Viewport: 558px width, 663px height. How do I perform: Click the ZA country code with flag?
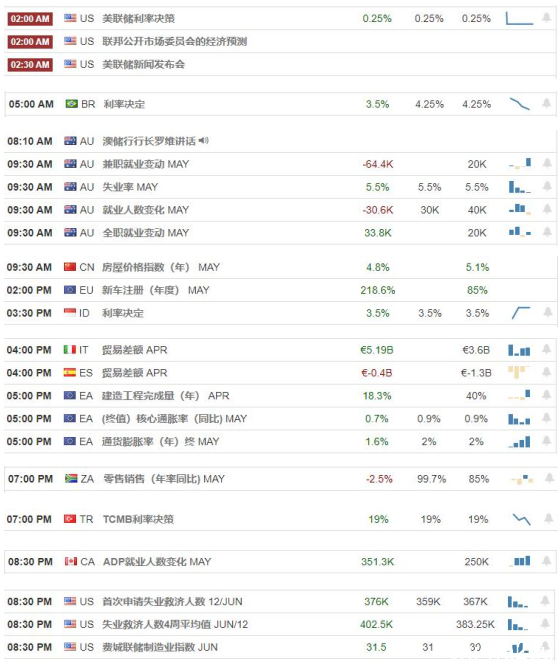(x=87, y=479)
